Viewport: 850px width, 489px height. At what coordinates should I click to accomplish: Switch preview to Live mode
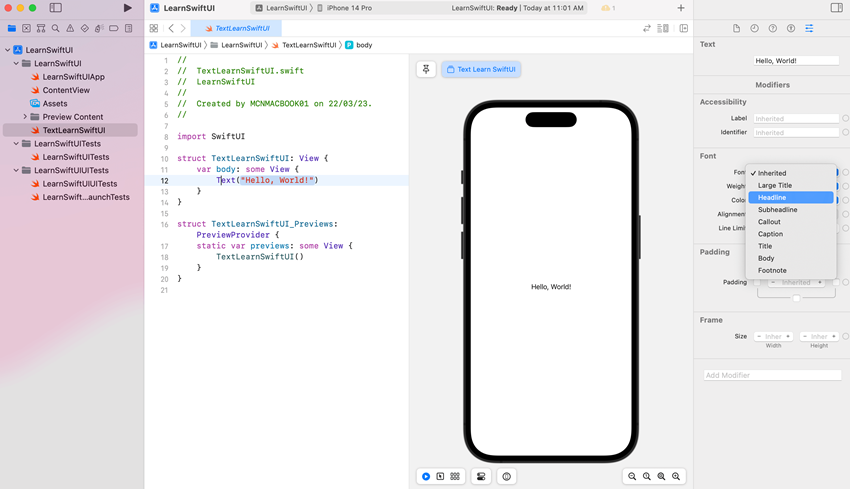[426, 477]
